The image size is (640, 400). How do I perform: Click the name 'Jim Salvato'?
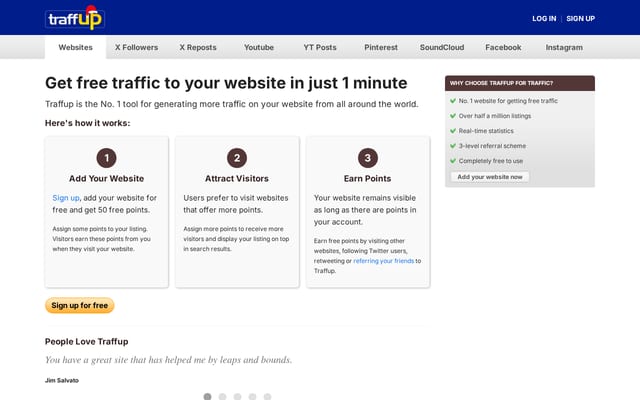(x=62, y=380)
